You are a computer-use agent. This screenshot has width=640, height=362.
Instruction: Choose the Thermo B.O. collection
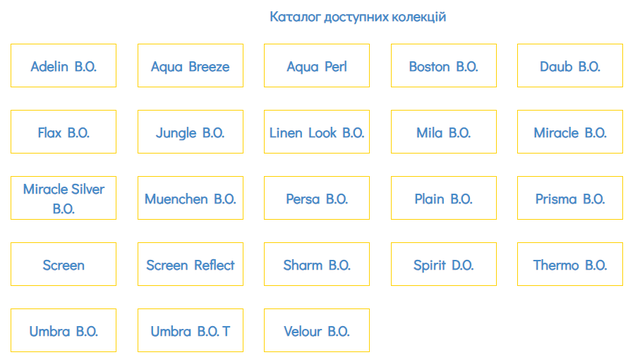point(570,264)
